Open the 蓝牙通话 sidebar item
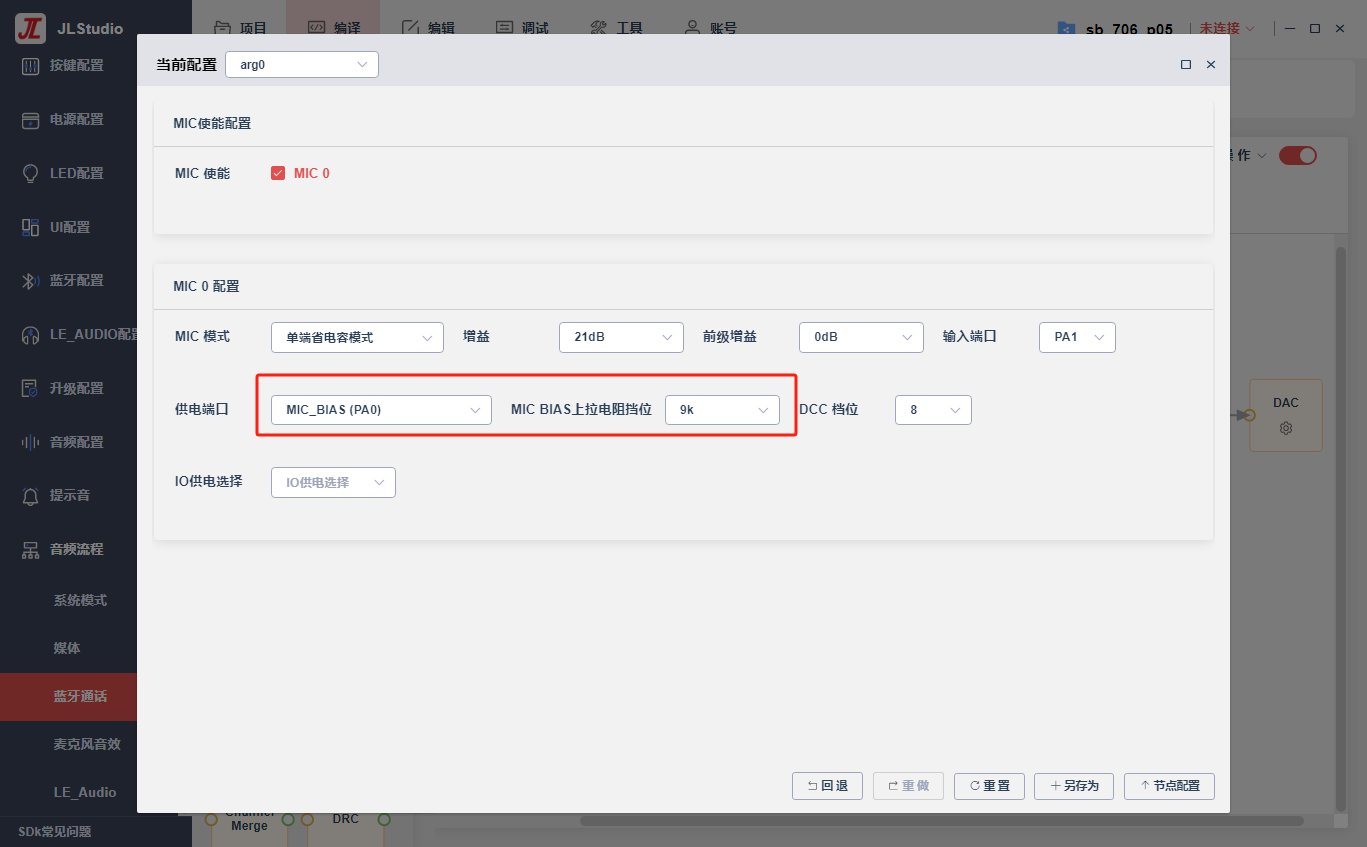 68,697
